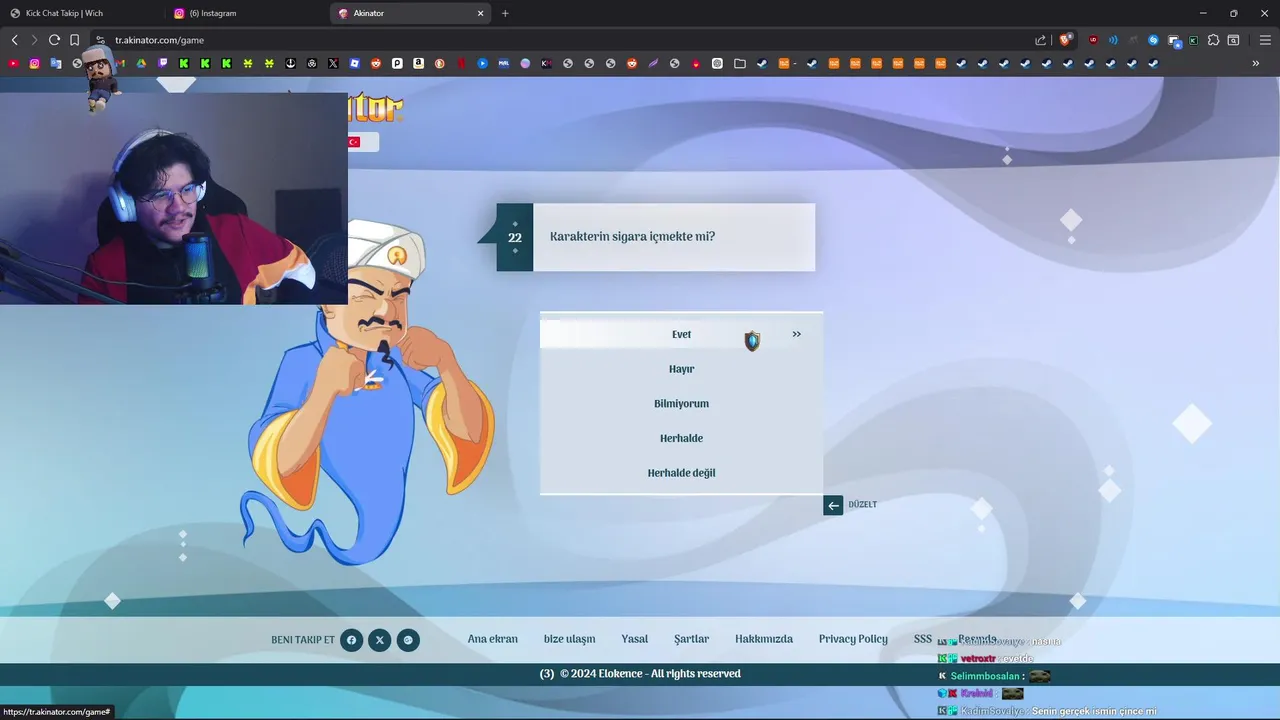Image resolution: width=1280 pixels, height=720 pixels.
Task: Click the Brave Shields lion icon
Action: [x=1065, y=39]
